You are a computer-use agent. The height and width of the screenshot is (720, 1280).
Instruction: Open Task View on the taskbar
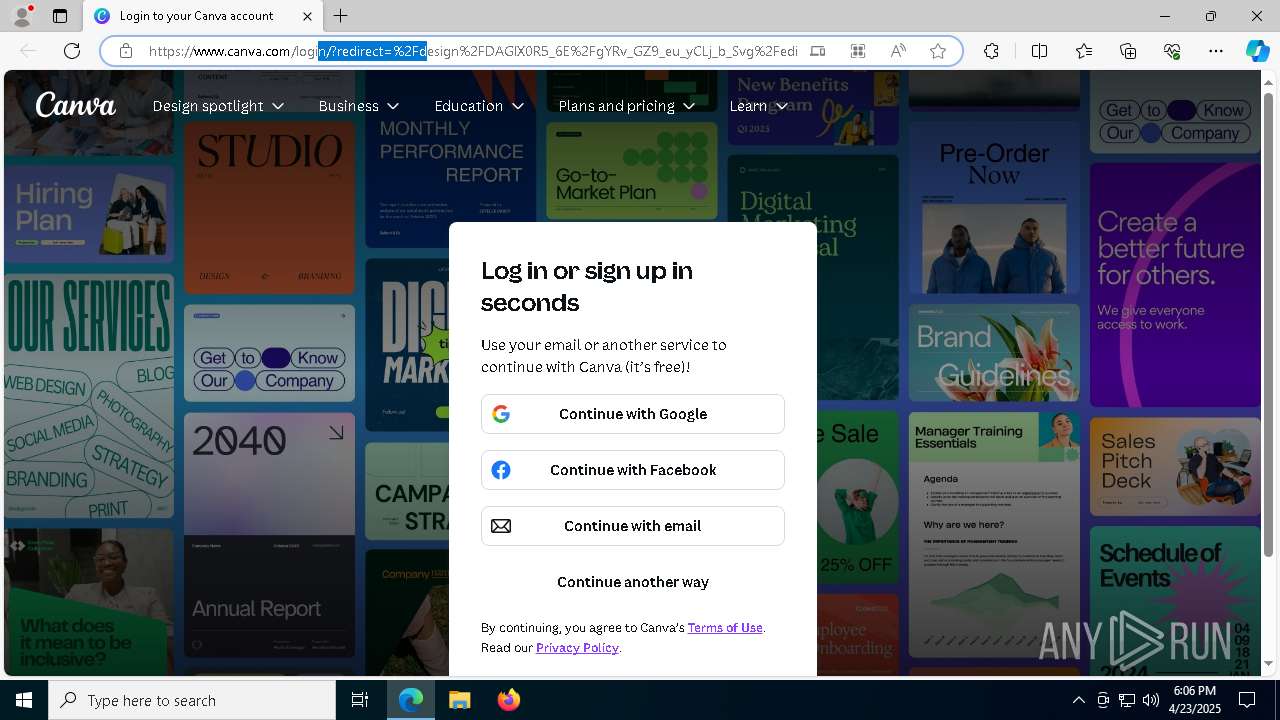360,700
